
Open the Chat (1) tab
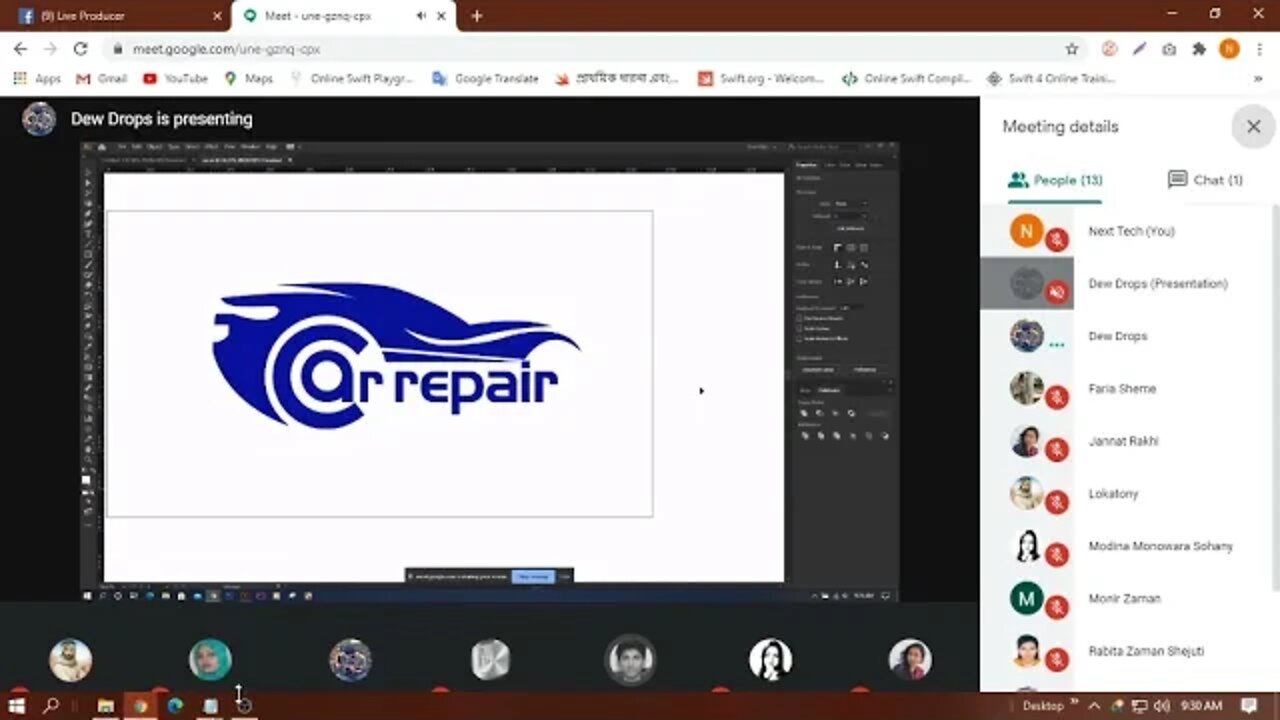point(1205,180)
